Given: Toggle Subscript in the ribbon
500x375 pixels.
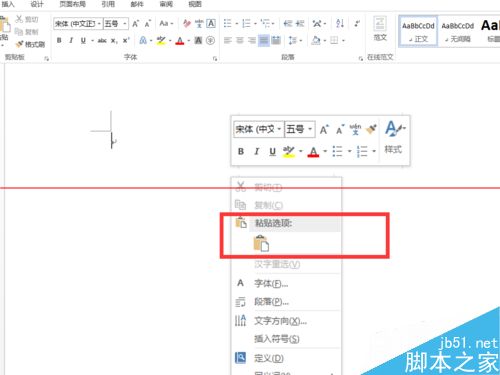Looking at the screenshot, I should coord(114,41).
